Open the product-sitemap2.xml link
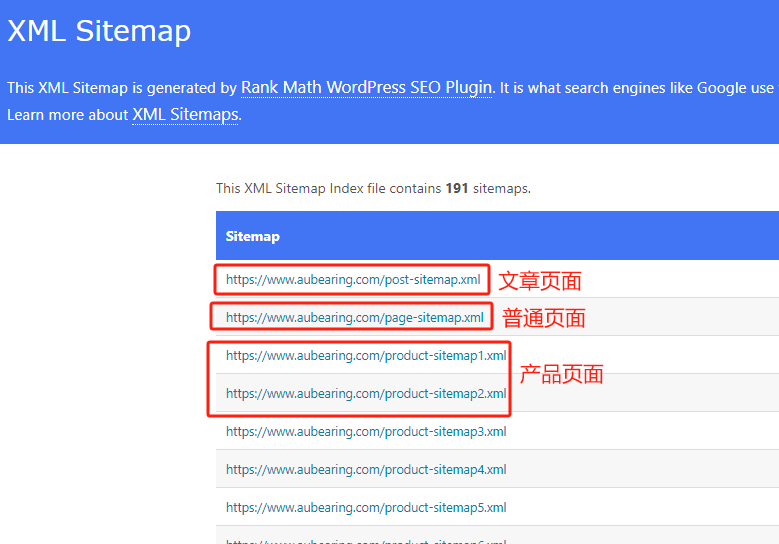Viewport: 779px width, 544px height. 366,393
